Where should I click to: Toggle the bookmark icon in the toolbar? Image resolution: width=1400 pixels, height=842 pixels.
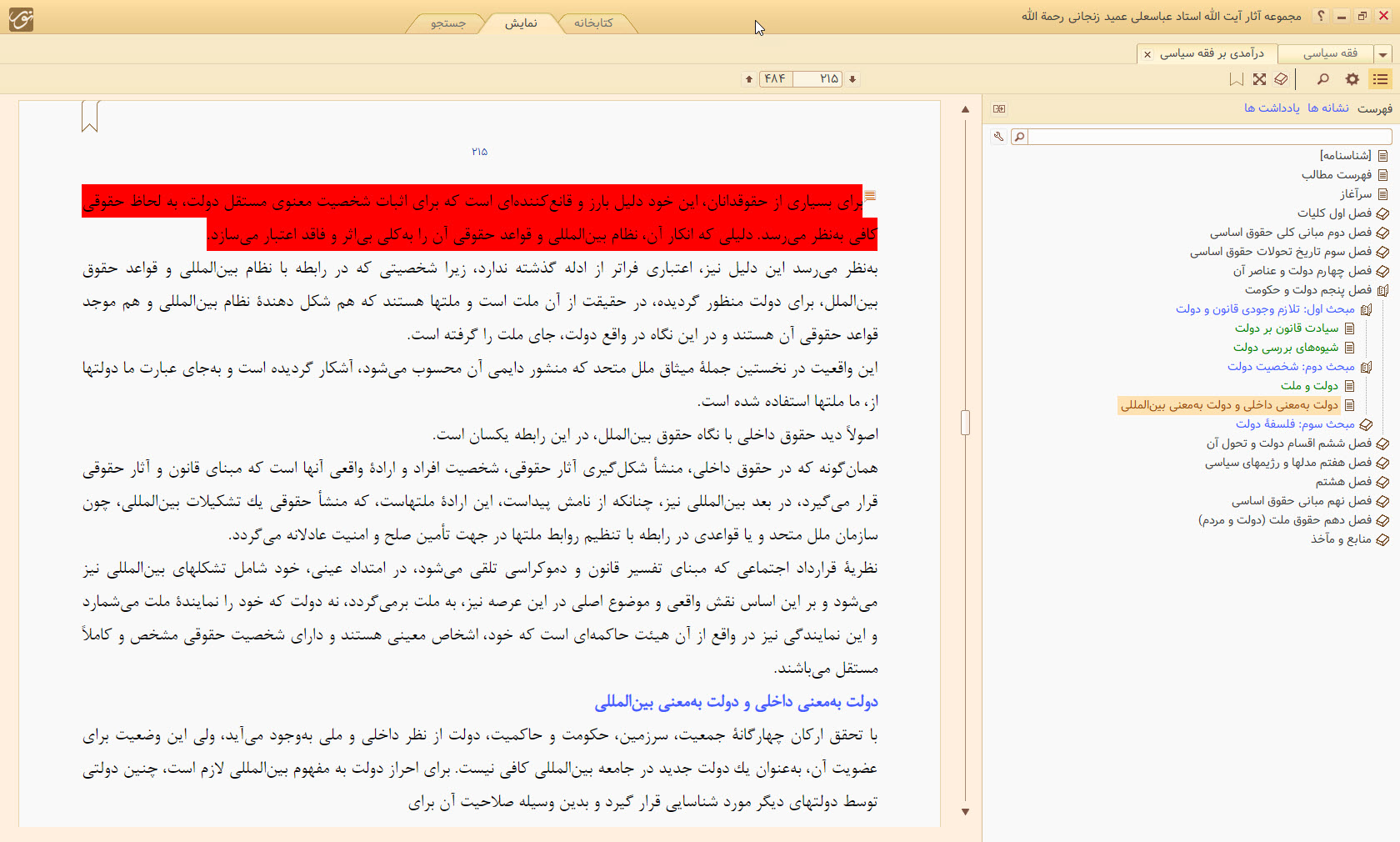[1237, 79]
